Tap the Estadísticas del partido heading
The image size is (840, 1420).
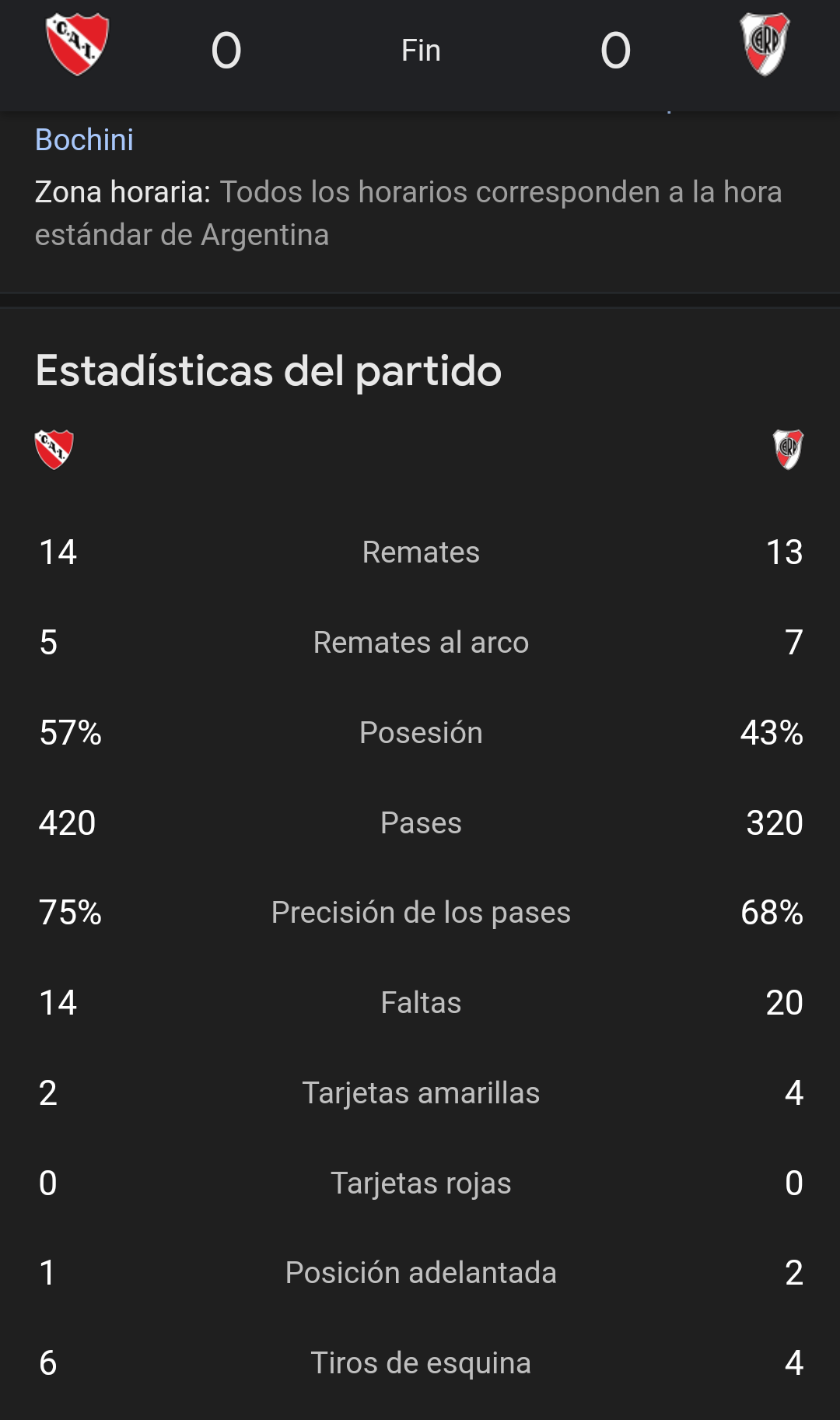268,370
